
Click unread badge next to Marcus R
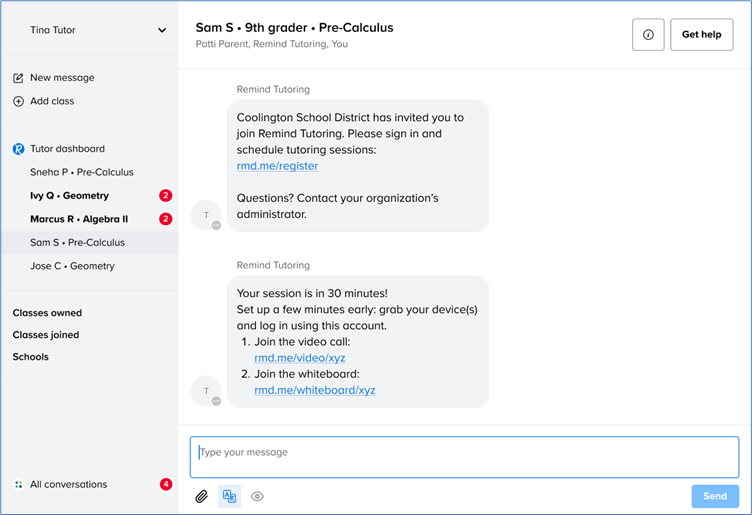pos(165,219)
